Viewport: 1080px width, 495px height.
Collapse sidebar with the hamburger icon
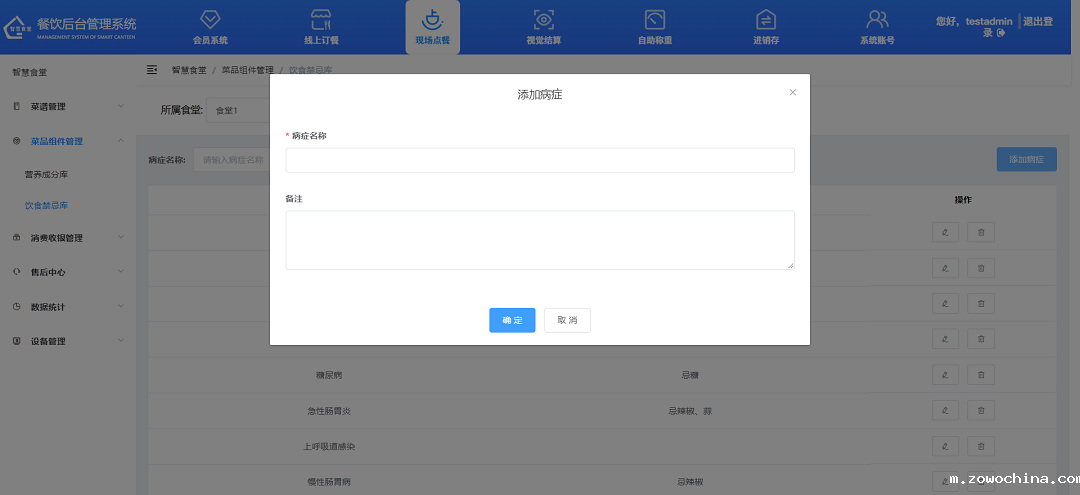coord(152,70)
